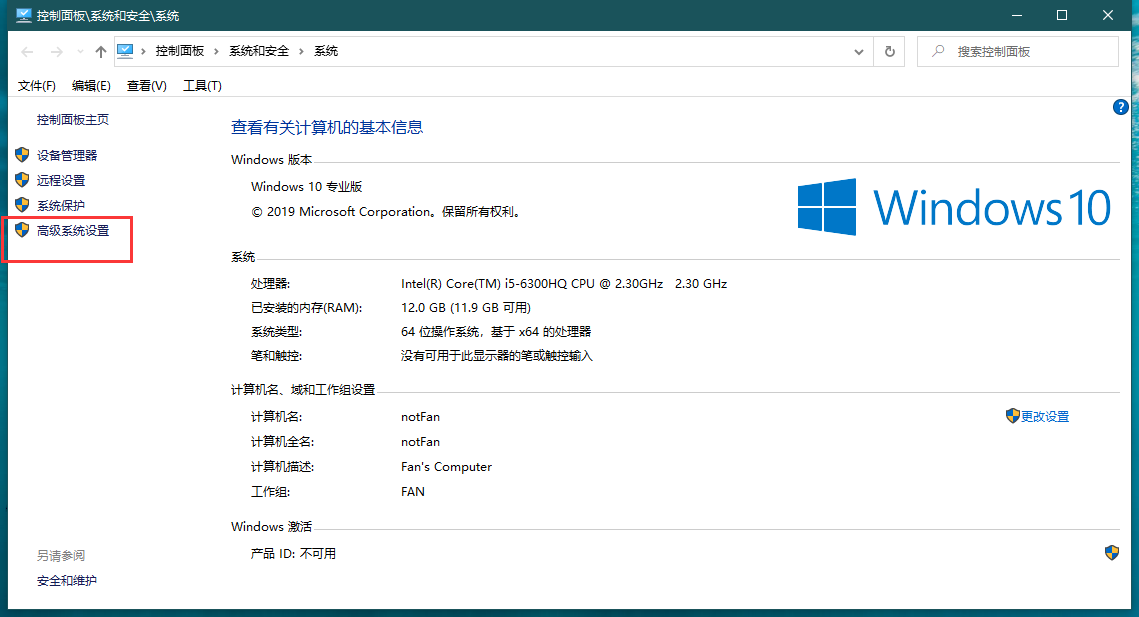Open the recent locations dropdown arrow

pos(80,52)
